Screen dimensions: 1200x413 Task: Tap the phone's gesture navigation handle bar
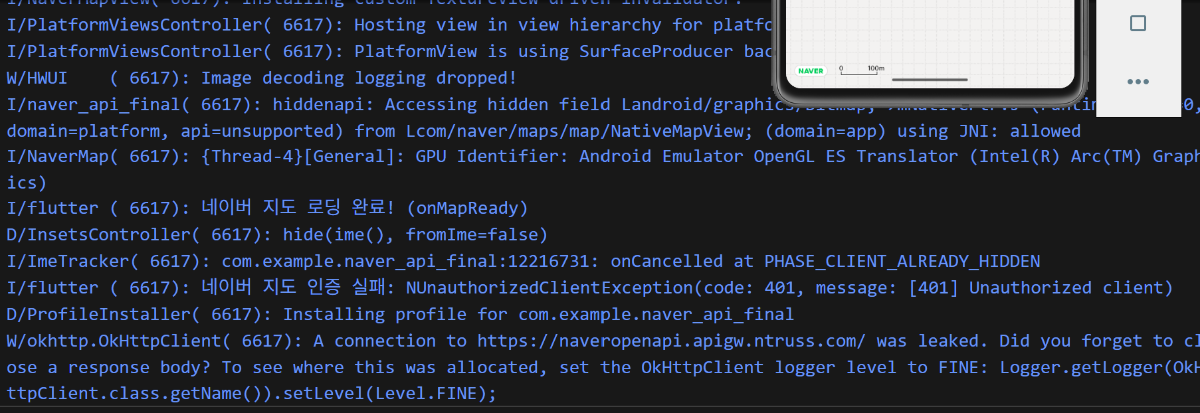pos(929,79)
